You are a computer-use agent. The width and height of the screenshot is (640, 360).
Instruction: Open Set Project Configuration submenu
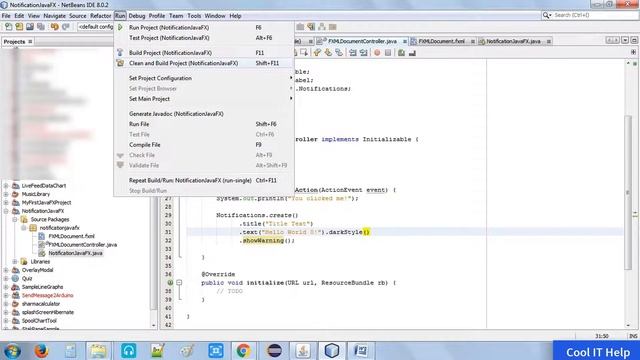point(203,78)
